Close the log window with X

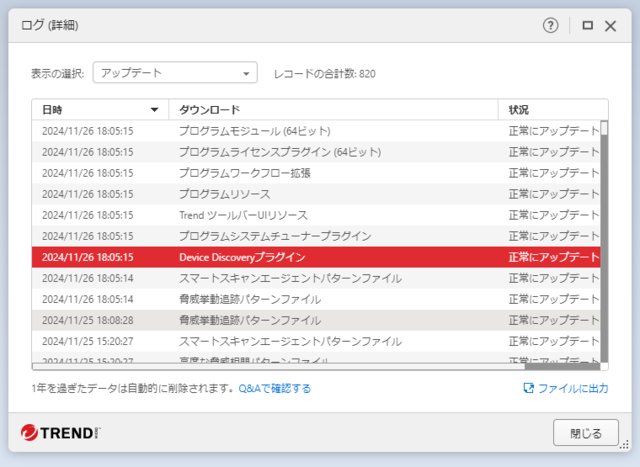(x=610, y=26)
